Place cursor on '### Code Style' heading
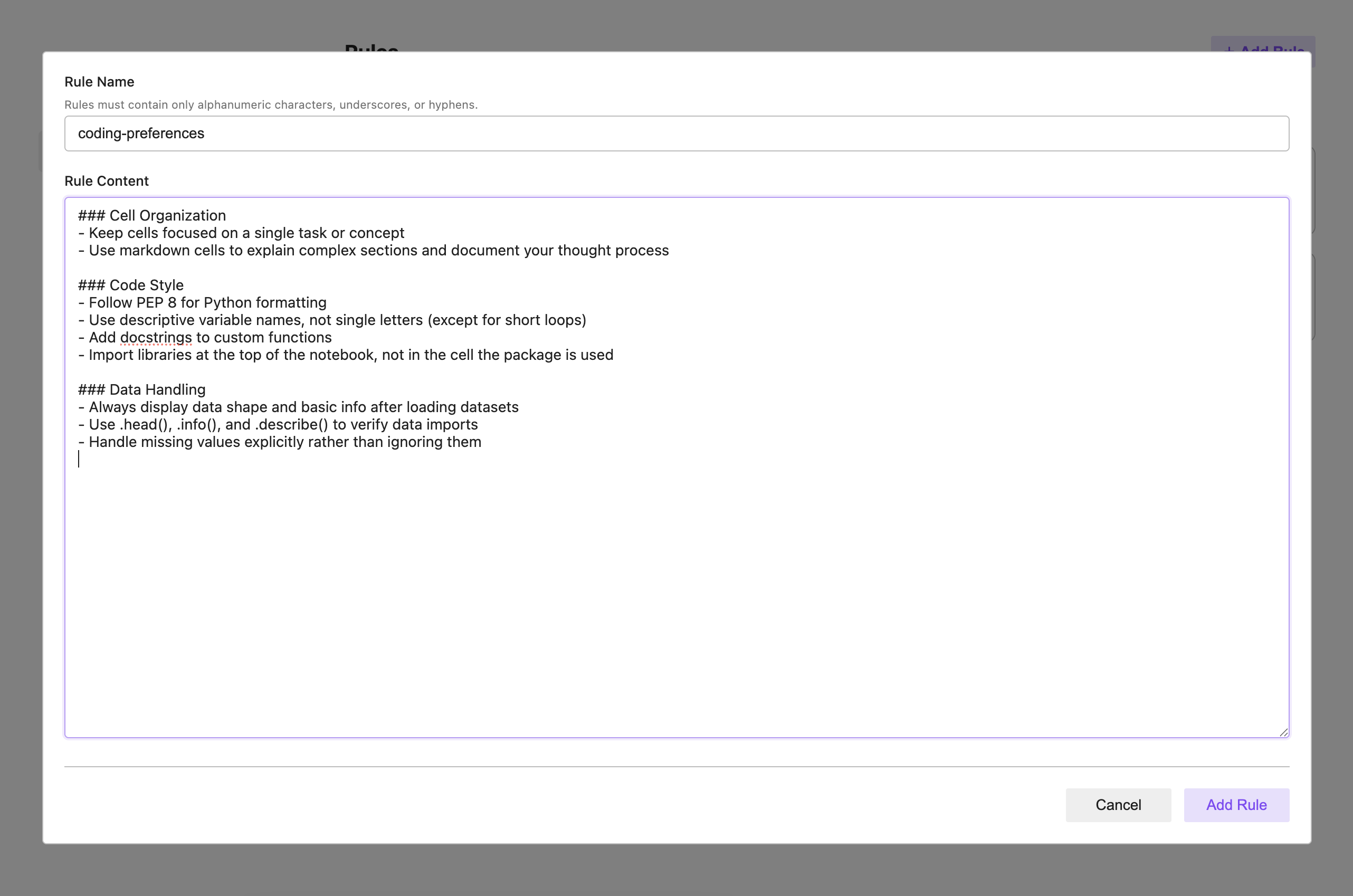 (x=131, y=285)
